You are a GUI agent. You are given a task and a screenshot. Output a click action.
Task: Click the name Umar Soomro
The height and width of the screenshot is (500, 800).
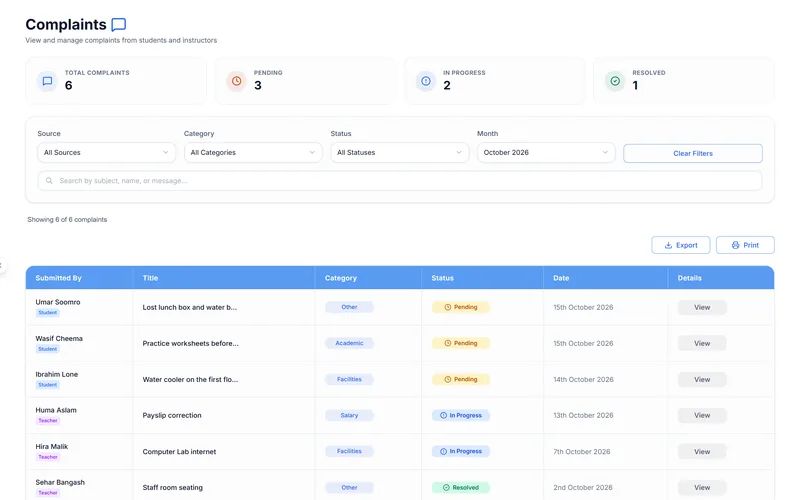[x=58, y=302]
